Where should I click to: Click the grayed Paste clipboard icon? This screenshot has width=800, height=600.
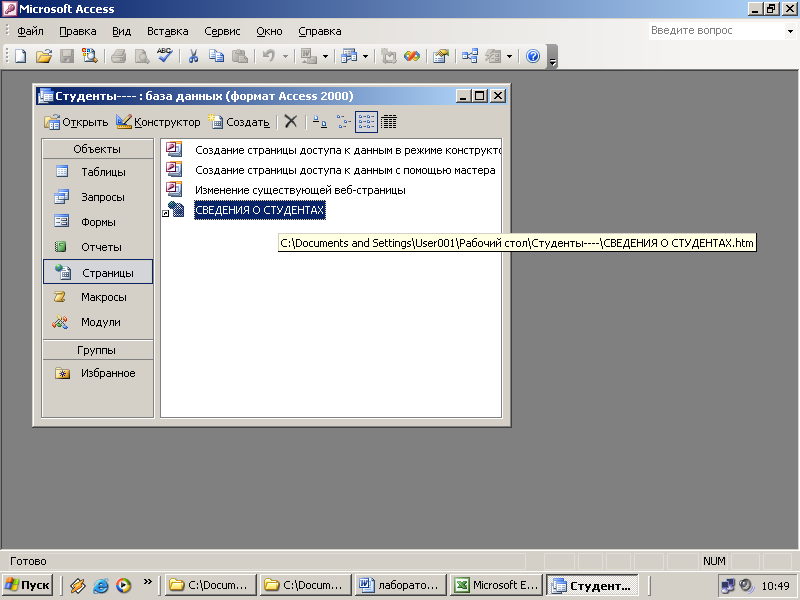[x=240, y=56]
